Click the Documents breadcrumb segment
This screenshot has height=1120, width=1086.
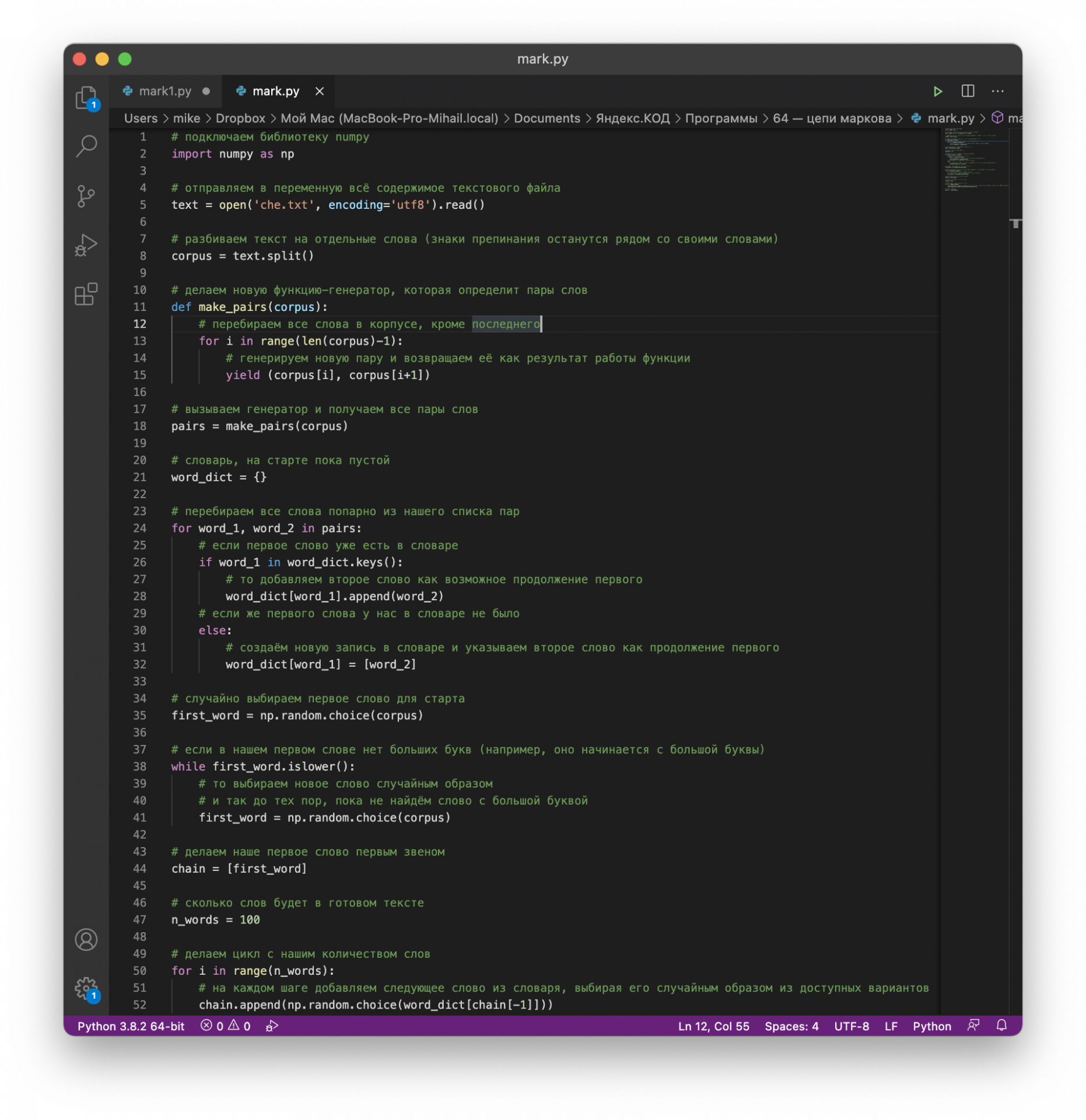(x=546, y=118)
